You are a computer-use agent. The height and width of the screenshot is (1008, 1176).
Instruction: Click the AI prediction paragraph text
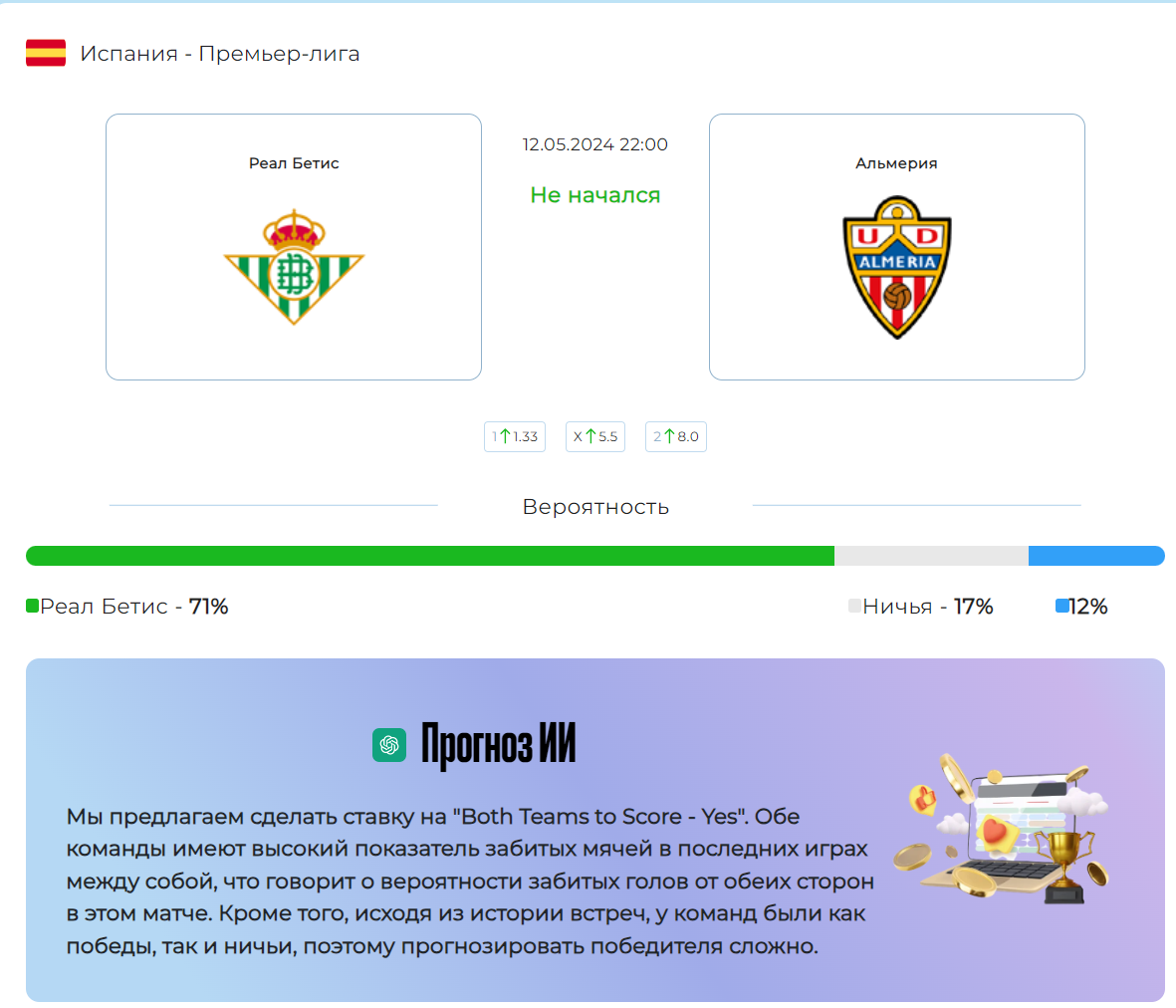(x=470, y=882)
